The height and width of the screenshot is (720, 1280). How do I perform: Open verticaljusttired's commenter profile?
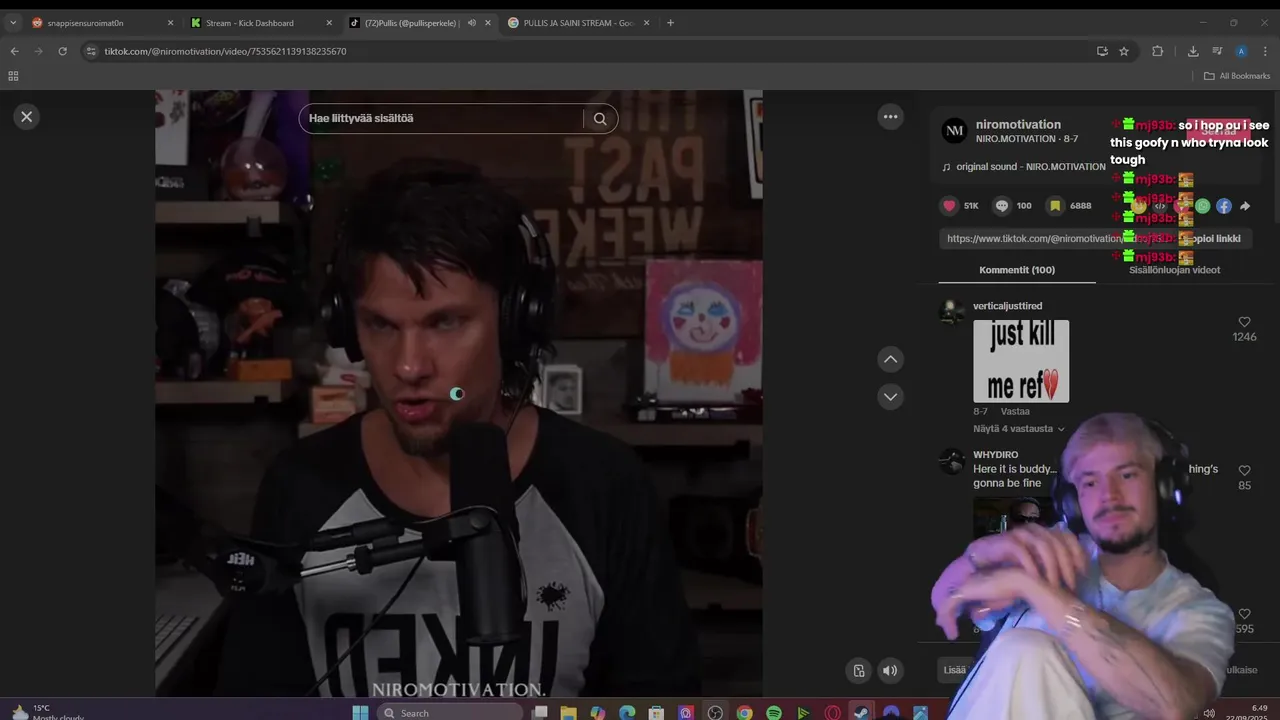1007,306
